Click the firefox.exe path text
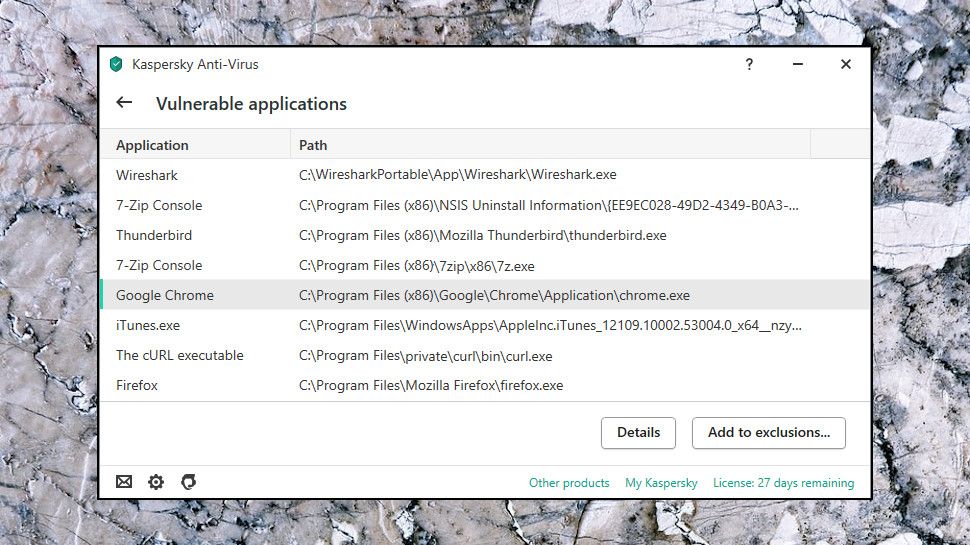Image resolution: width=970 pixels, height=545 pixels. tap(431, 385)
